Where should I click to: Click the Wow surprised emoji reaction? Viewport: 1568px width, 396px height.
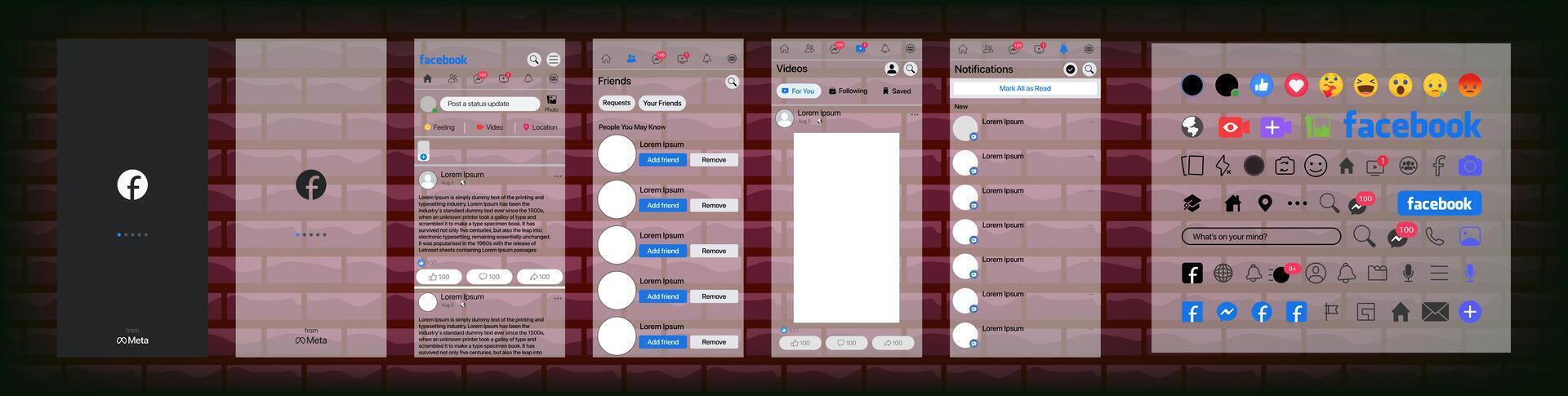[x=1400, y=85]
